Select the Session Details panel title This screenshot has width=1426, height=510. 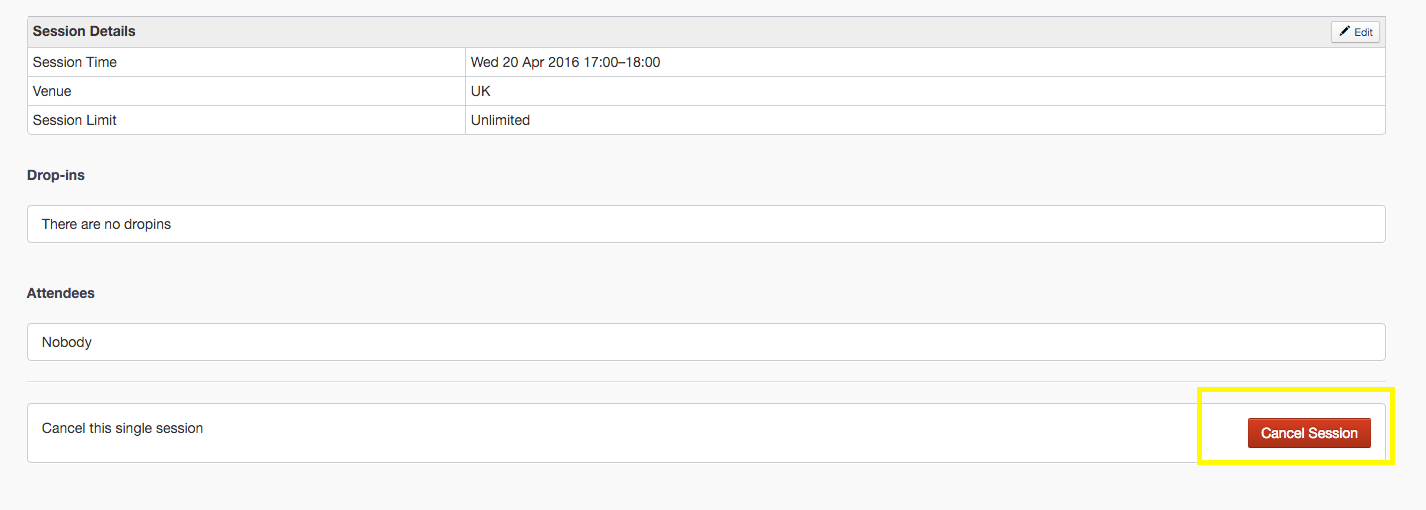point(84,31)
